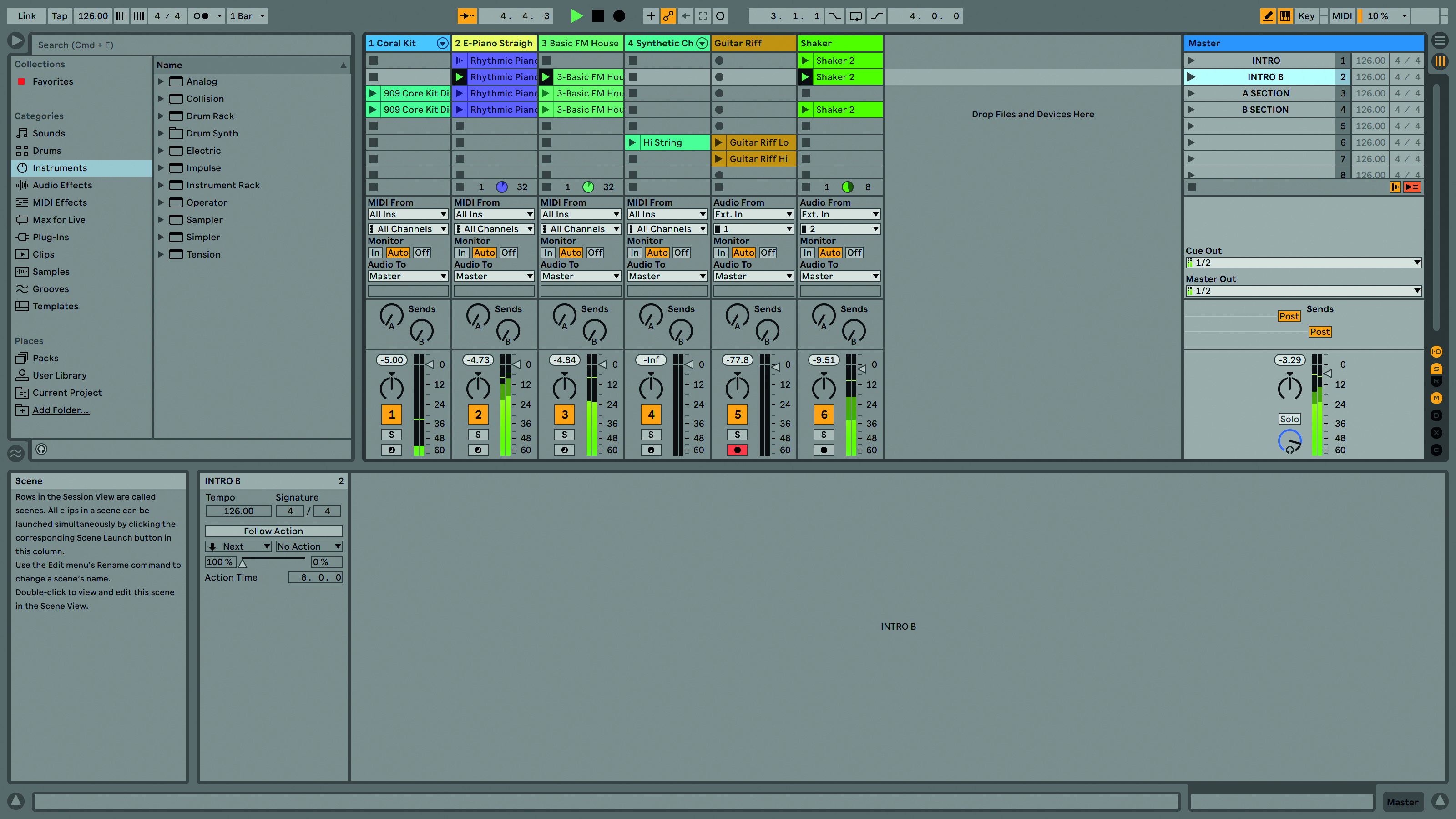Viewport: 1456px width, 819px height.
Task: Click the Re-enable Automation arrow icon
Action: (686, 16)
